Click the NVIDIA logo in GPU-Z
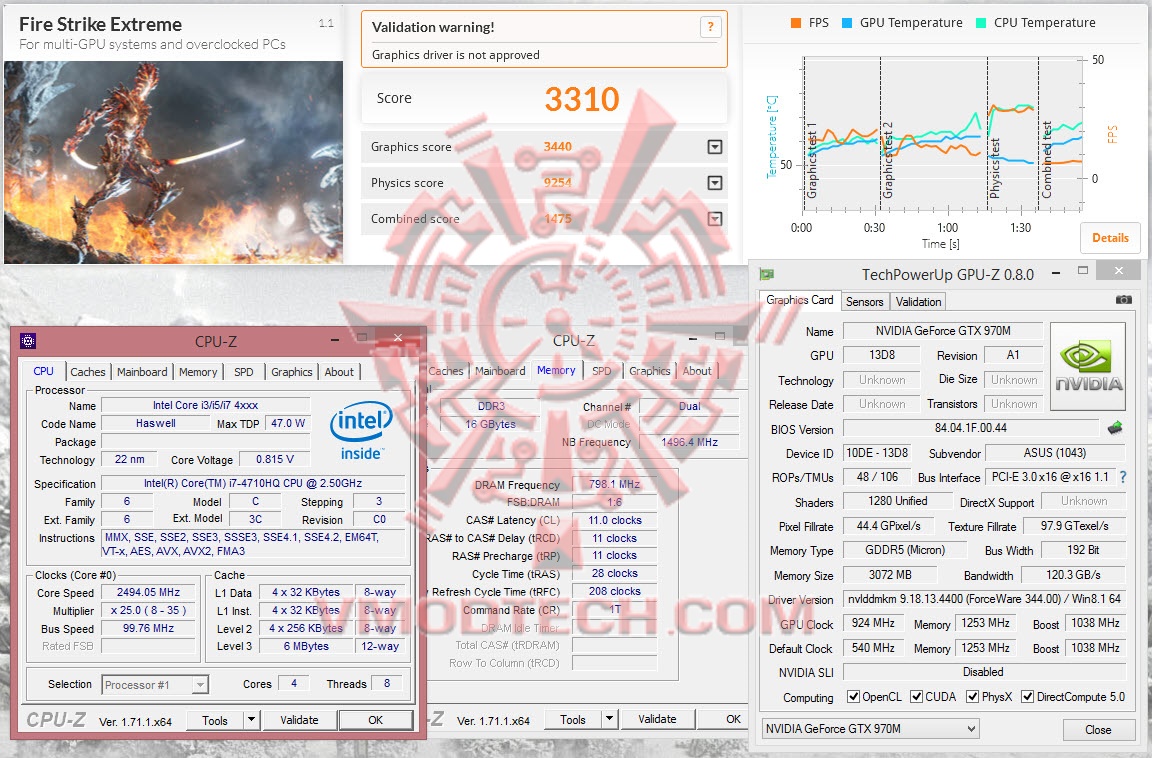Viewport: 1152px width, 758px height. click(x=1088, y=366)
